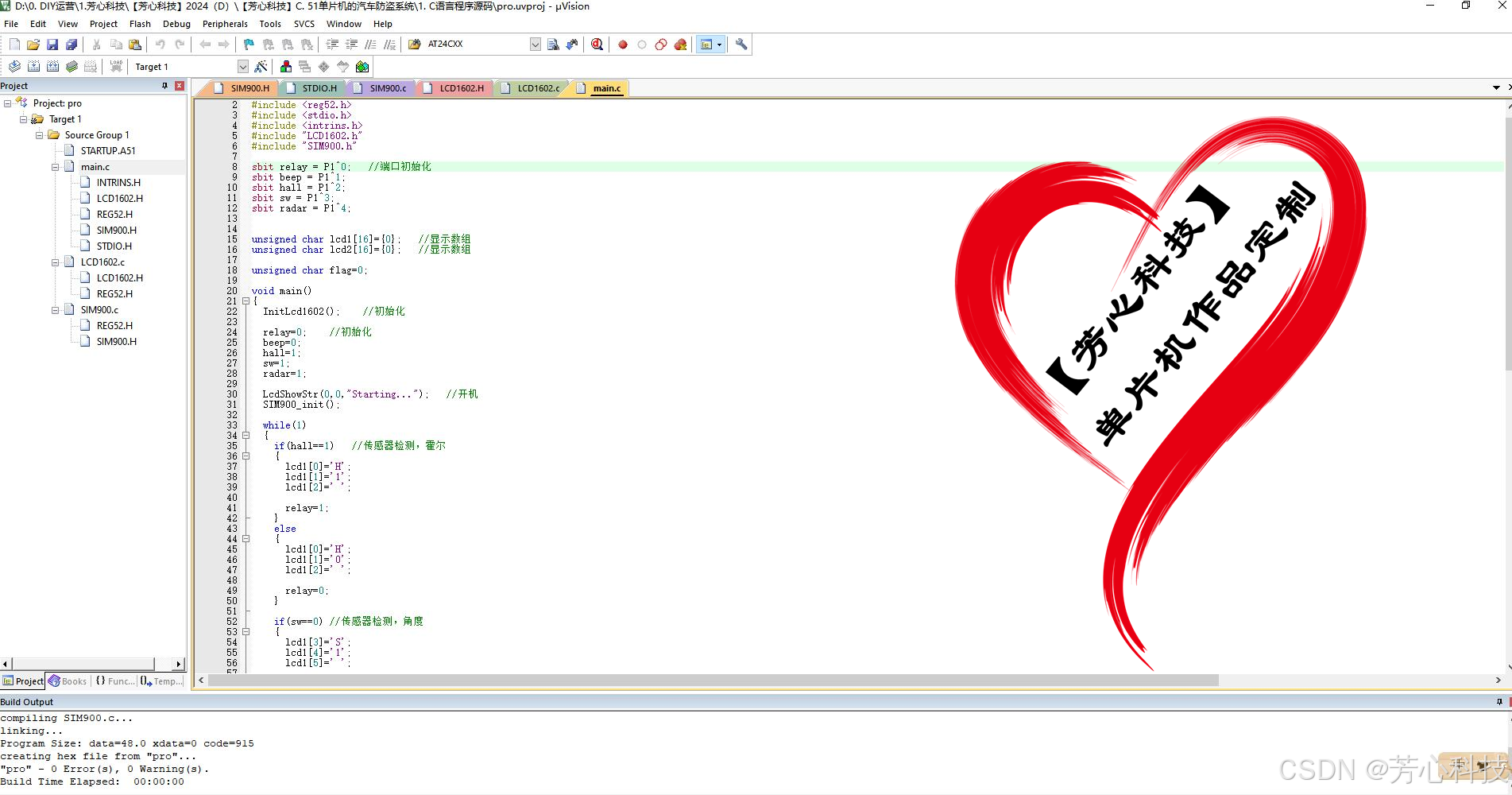Click the 'Program Size' build output line
Screen dimensions: 1512x795
(x=127, y=744)
